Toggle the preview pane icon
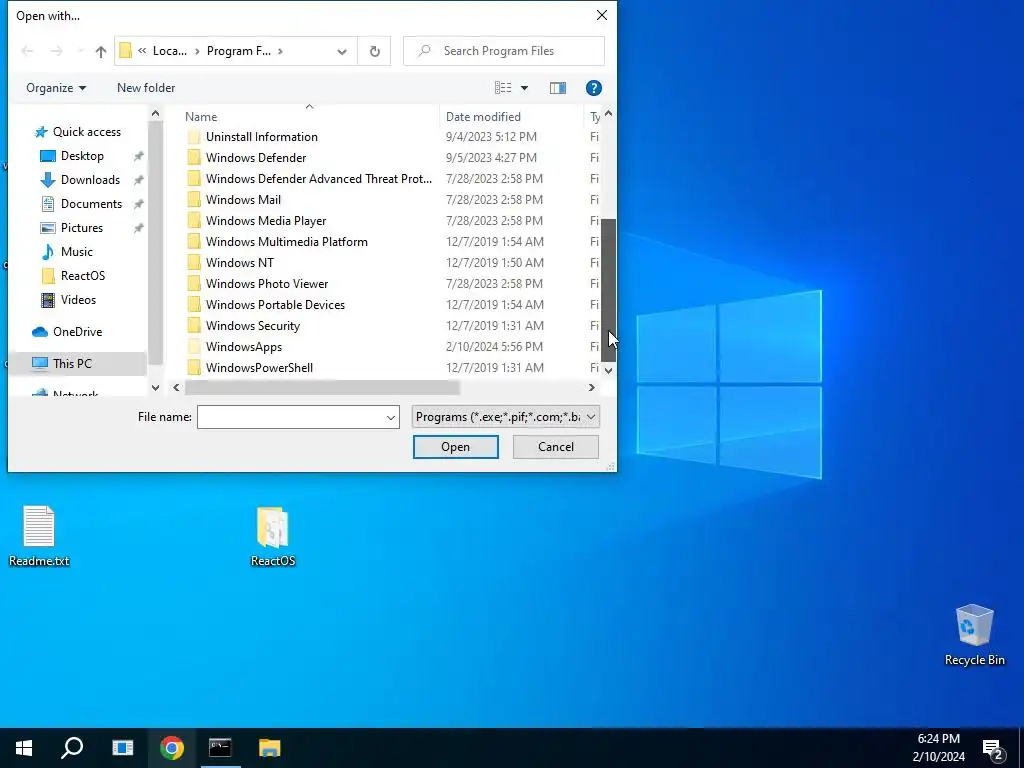This screenshot has width=1024, height=768. (x=558, y=88)
